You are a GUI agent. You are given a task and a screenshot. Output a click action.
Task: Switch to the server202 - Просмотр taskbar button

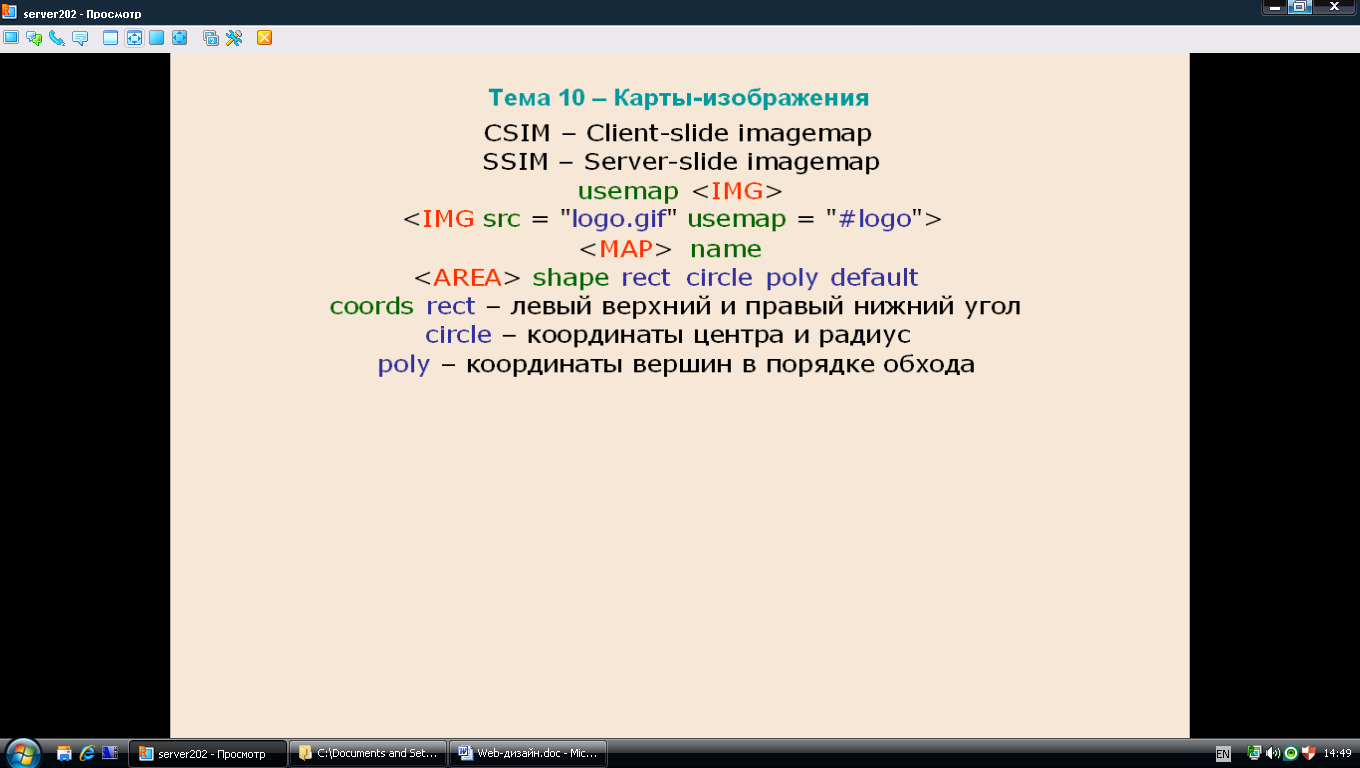click(208, 753)
